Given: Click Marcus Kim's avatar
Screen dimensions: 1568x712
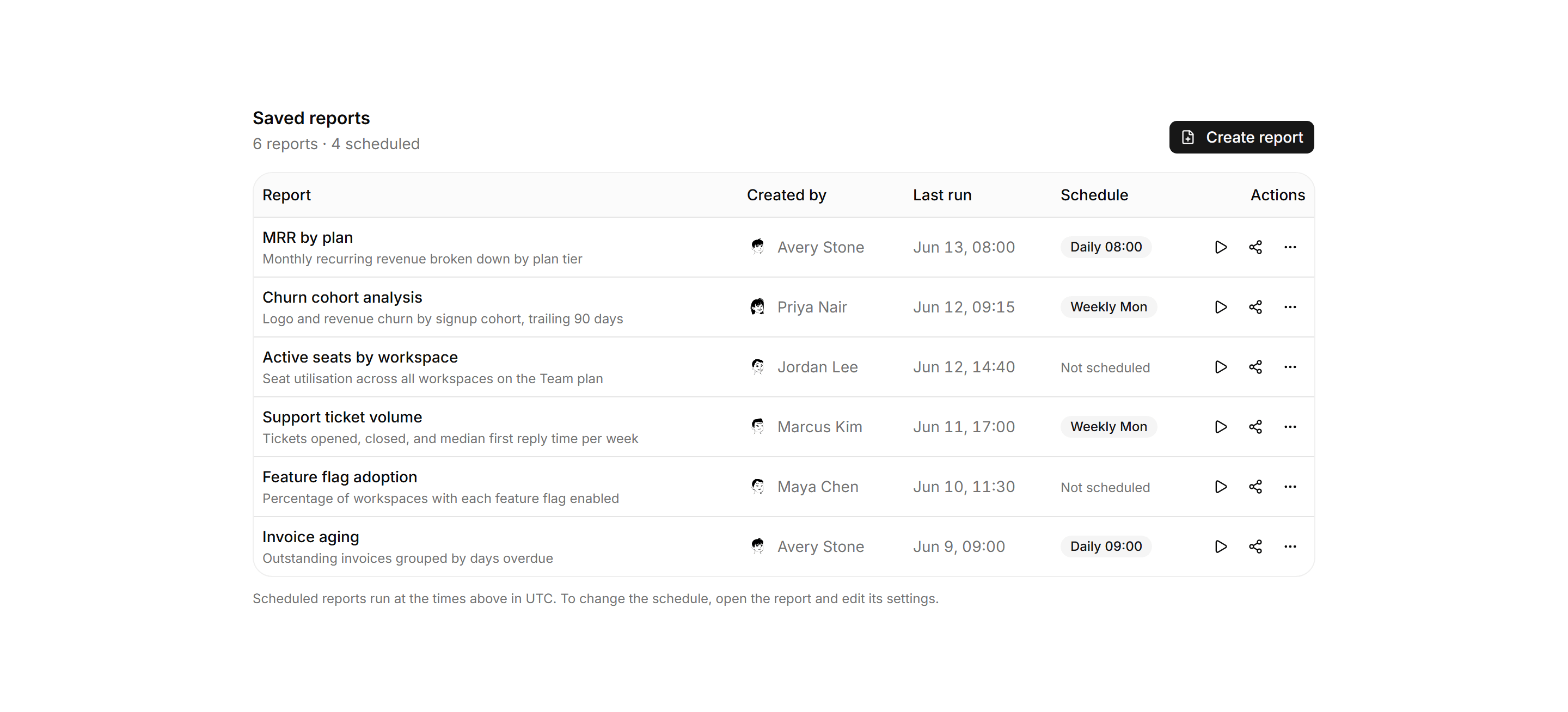Looking at the screenshot, I should click(x=757, y=427).
